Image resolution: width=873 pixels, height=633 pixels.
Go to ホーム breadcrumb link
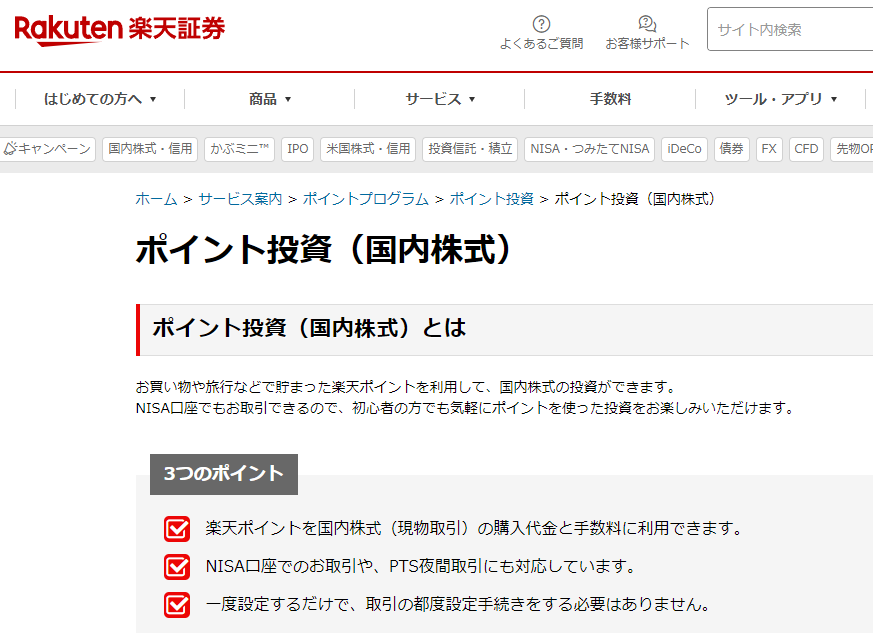click(x=156, y=199)
